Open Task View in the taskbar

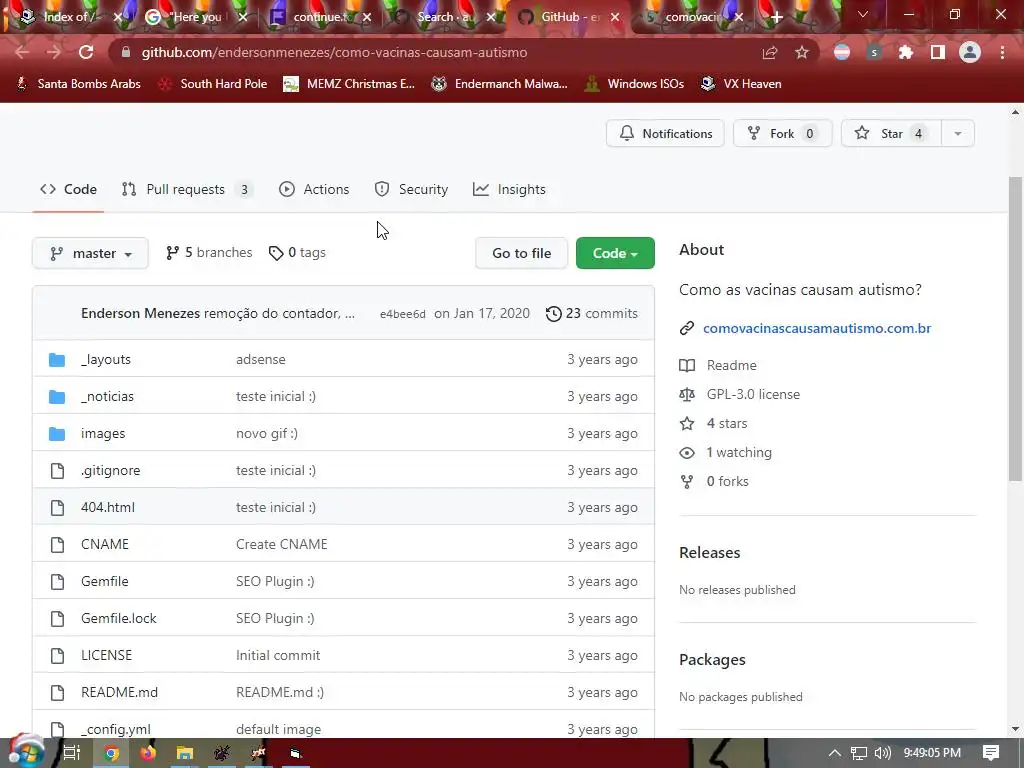coord(71,754)
